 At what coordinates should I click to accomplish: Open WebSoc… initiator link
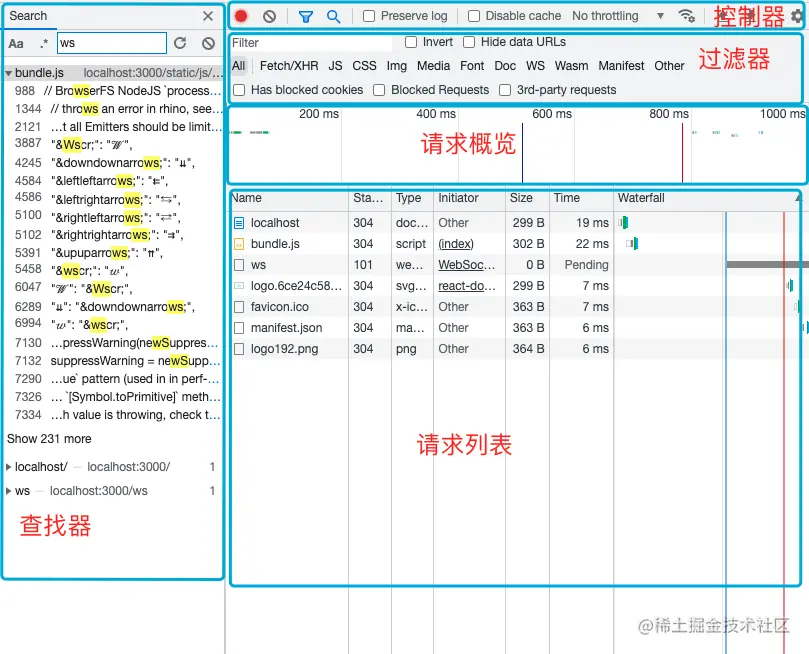pos(466,265)
